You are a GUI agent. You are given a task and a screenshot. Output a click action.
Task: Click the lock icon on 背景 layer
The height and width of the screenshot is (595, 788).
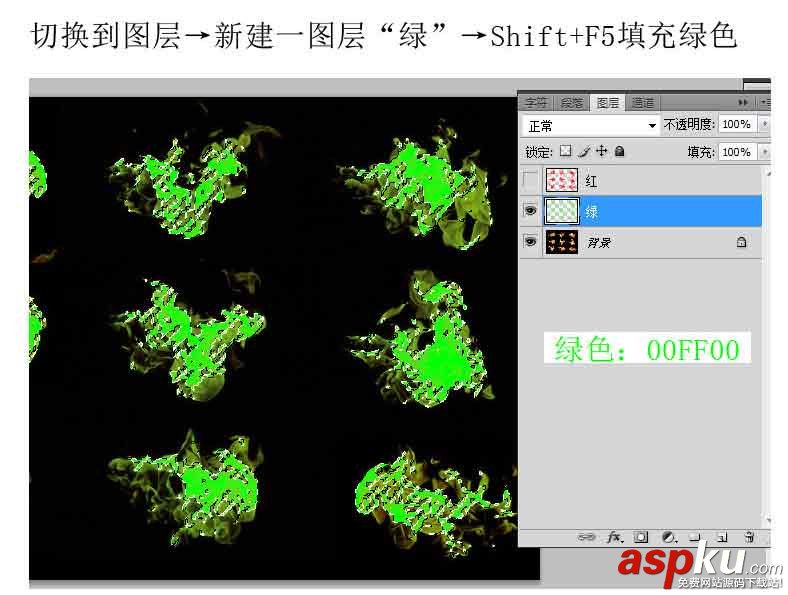click(741, 242)
